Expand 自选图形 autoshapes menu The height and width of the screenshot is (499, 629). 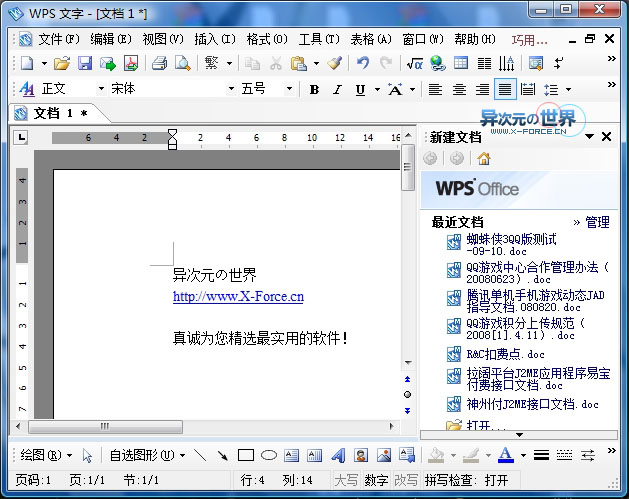[147, 455]
